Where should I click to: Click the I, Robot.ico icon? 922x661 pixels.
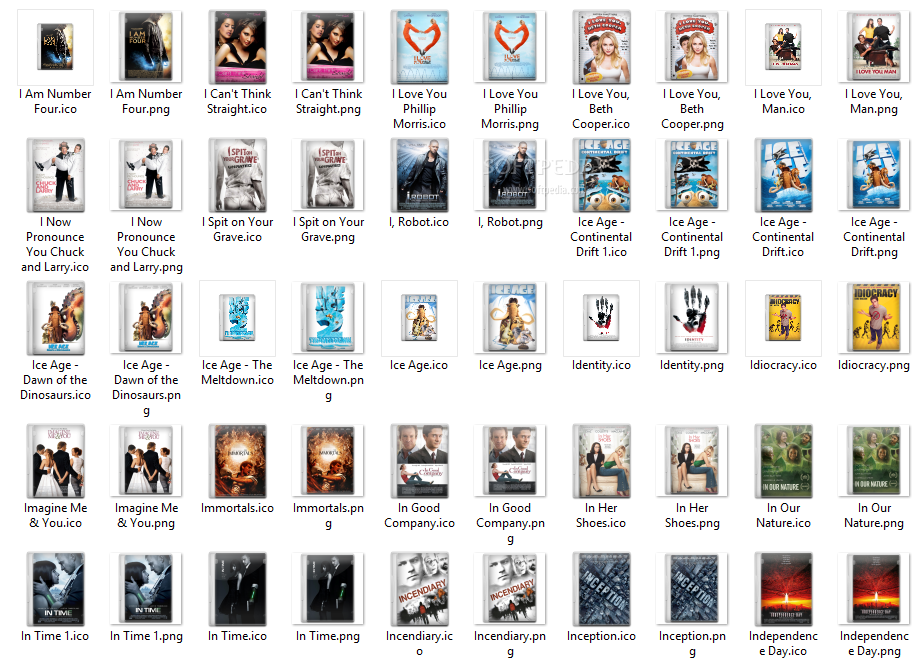pos(420,175)
